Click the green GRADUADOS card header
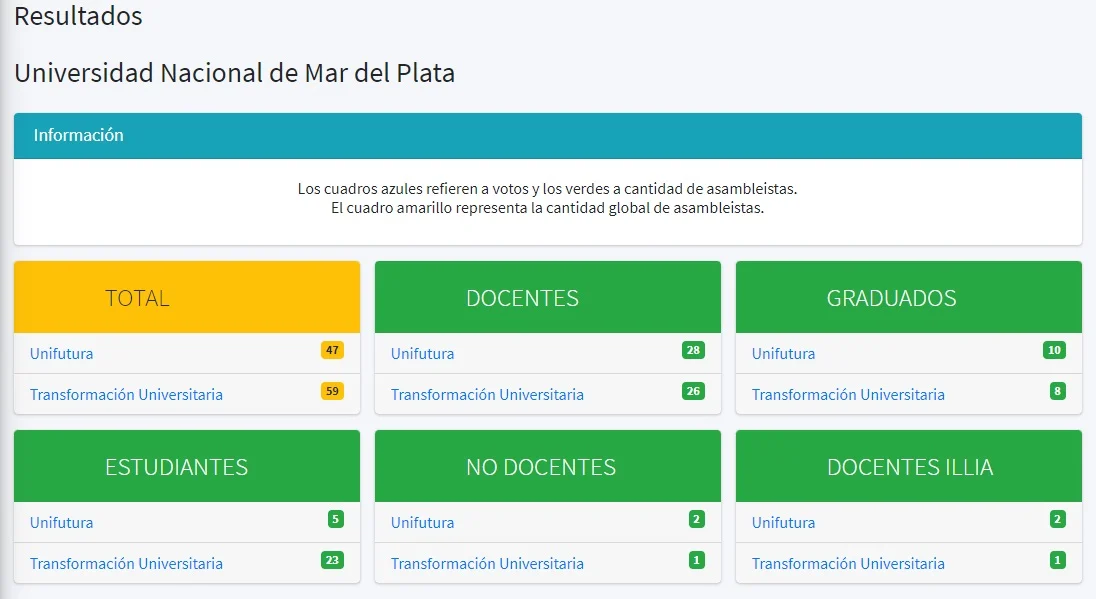This screenshot has width=1096, height=599. click(x=909, y=297)
